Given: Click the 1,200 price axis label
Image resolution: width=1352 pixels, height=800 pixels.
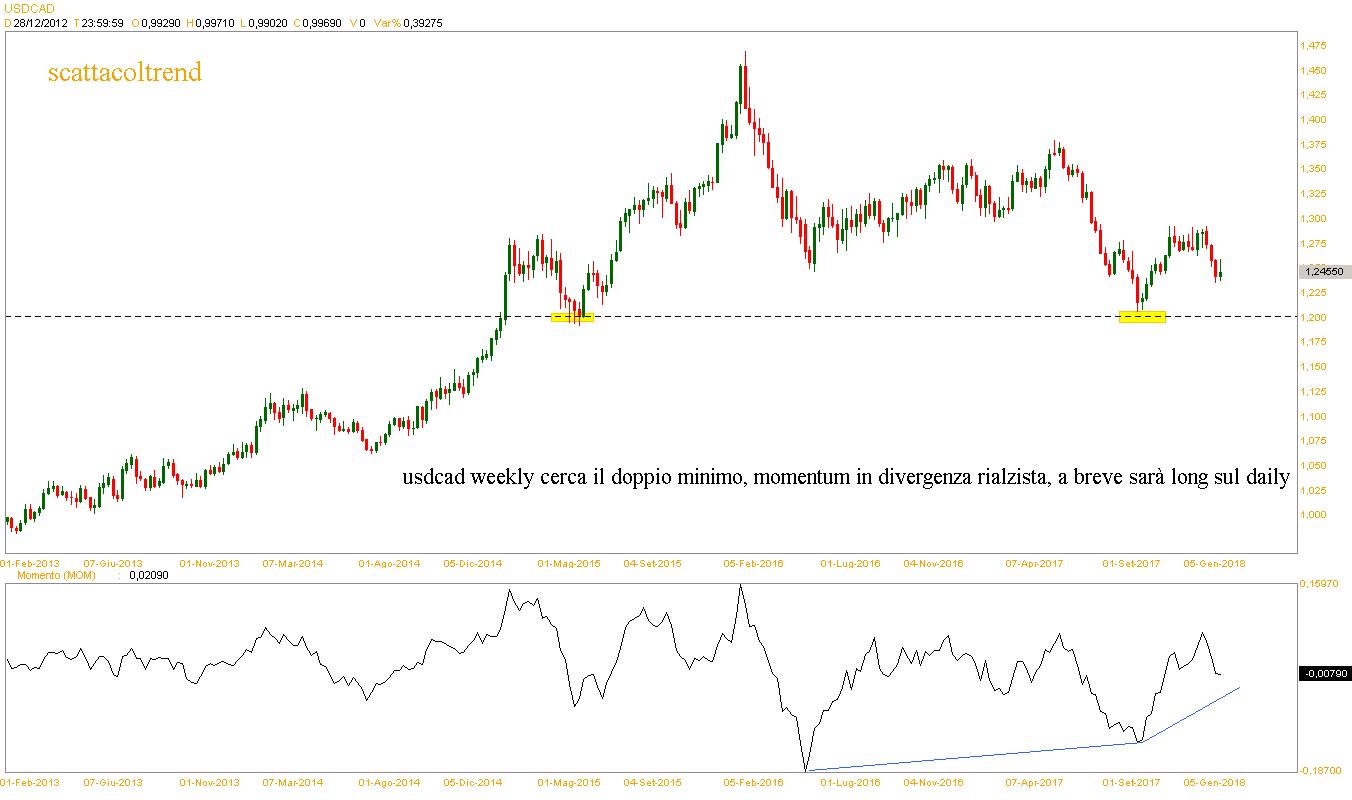Looking at the screenshot, I should click(x=1312, y=318).
